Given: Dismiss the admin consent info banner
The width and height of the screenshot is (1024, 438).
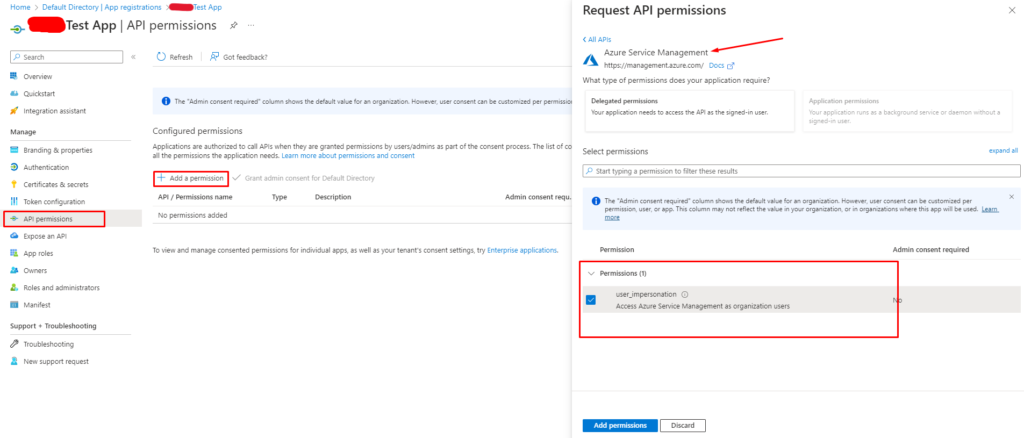Looking at the screenshot, I should pyautogui.click(x=1012, y=196).
